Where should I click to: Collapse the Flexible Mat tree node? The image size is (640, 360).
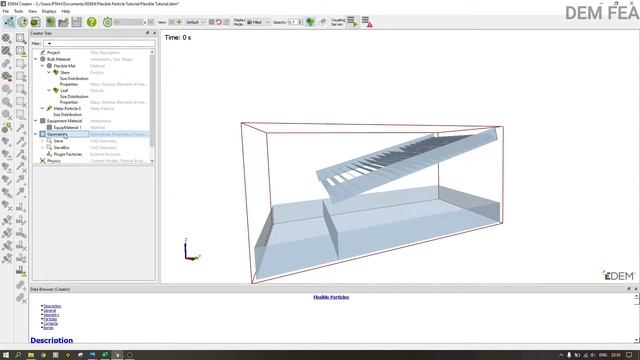click(x=42, y=66)
